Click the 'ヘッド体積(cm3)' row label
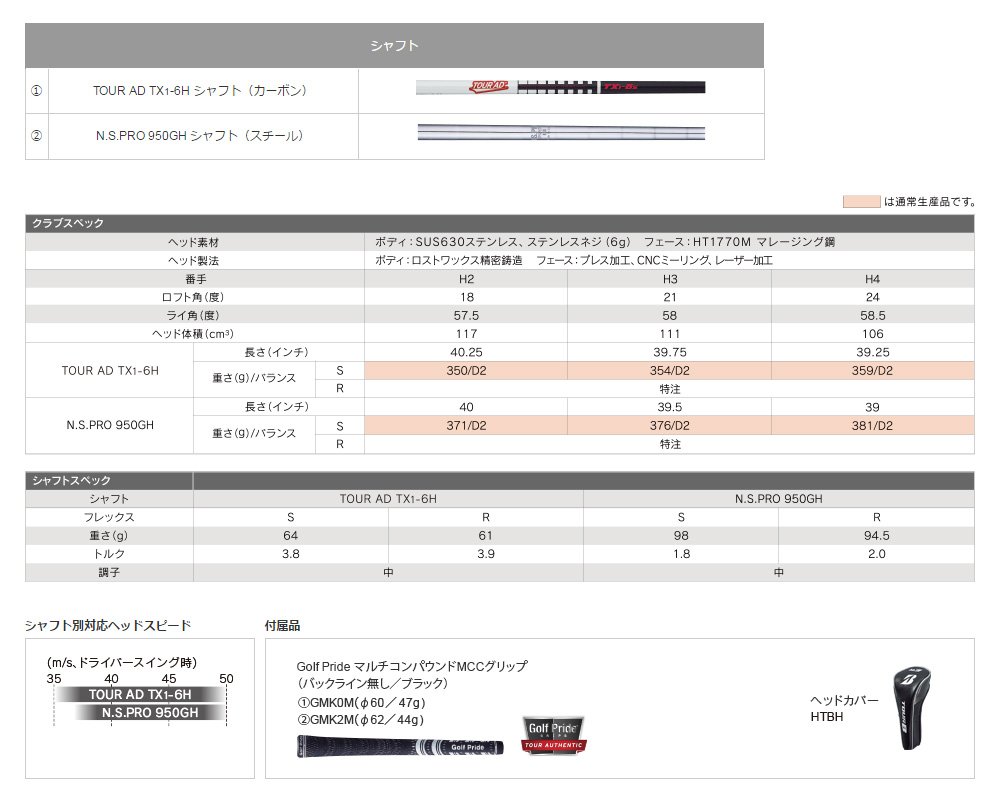Image resolution: width=1000 pixels, height=800 pixels. click(x=193, y=334)
